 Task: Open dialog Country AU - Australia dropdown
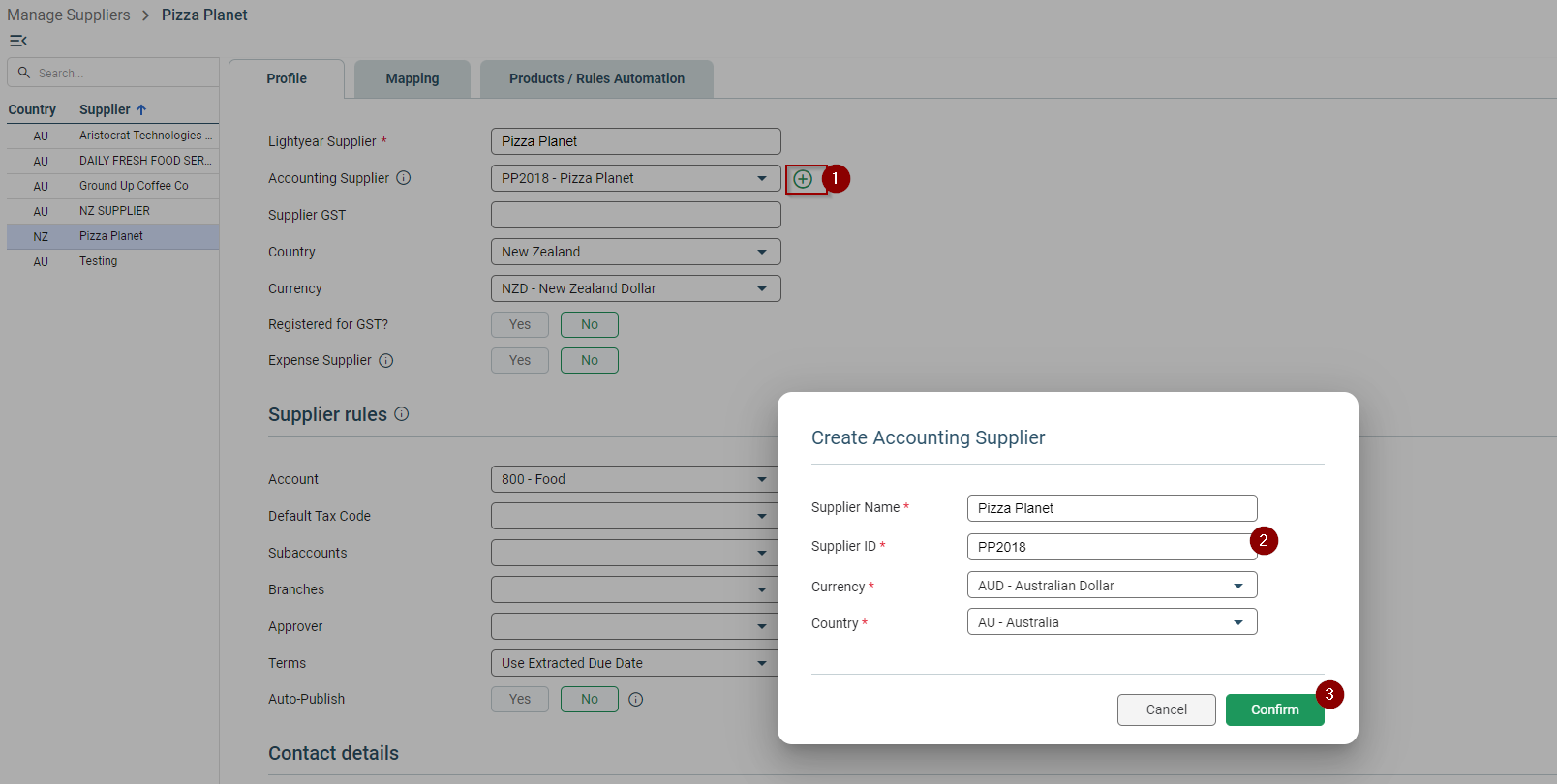[1113, 622]
